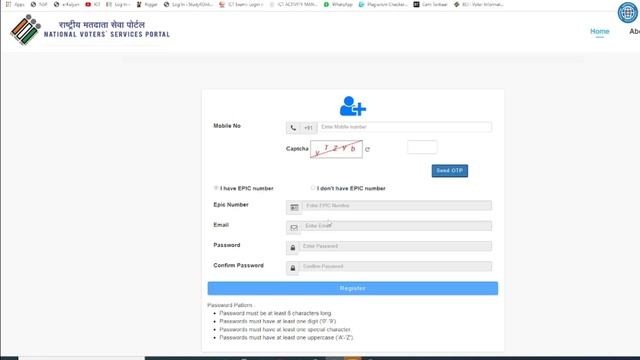The width and height of the screenshot is (640, 360).
Task: Click 'Password must be at least 6 characters long'
Action: click(x=276, y=313)
